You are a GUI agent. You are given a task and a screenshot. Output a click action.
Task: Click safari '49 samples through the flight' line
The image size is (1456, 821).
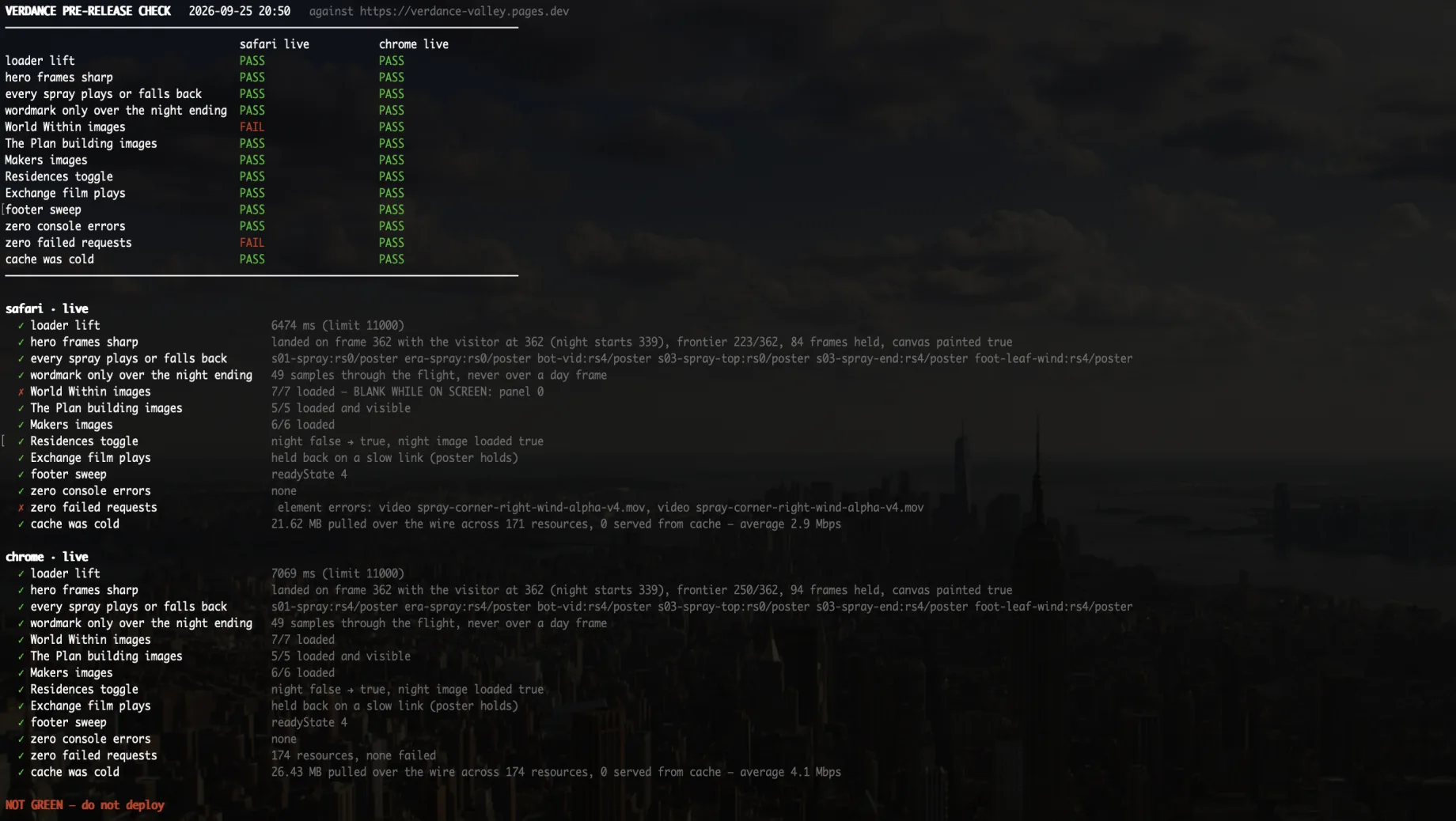coord(438,375)
